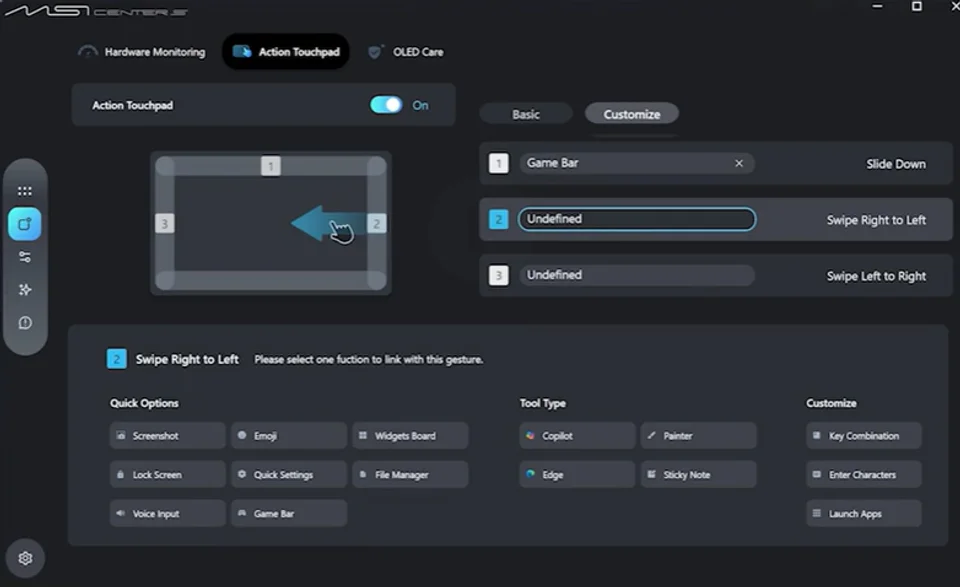The height and width of the screenshot is (587, 960).
Task: Open Enter Characters customization
Action: (x=864, y=474)
